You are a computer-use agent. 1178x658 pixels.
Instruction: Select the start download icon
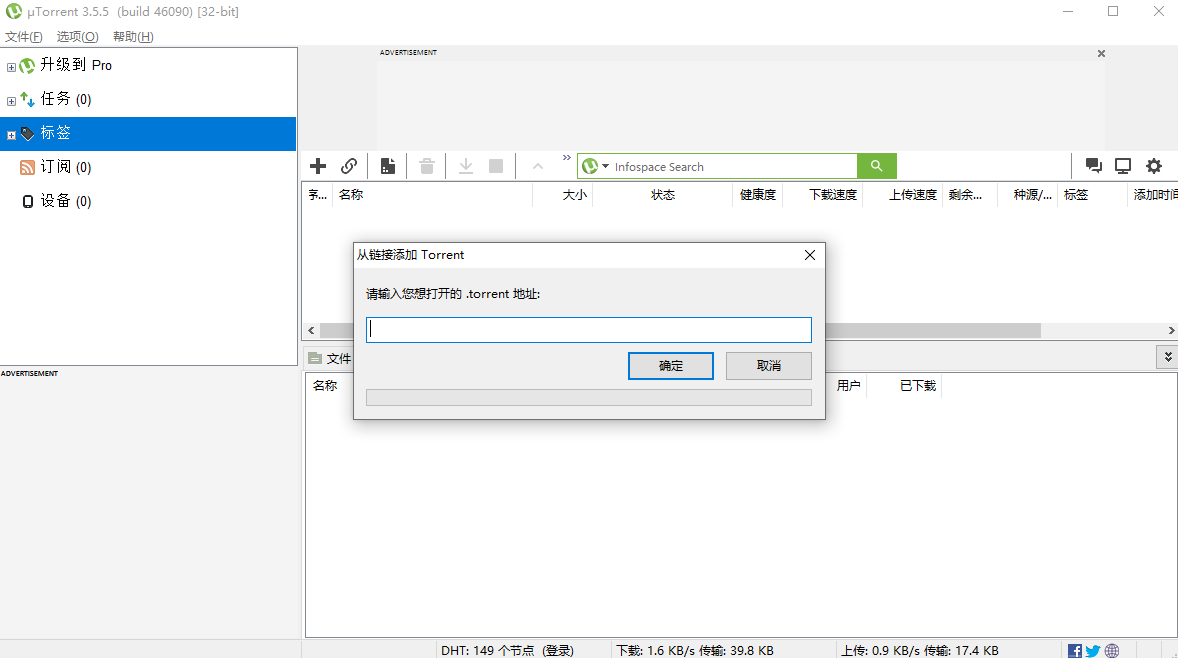click(466, 166)
